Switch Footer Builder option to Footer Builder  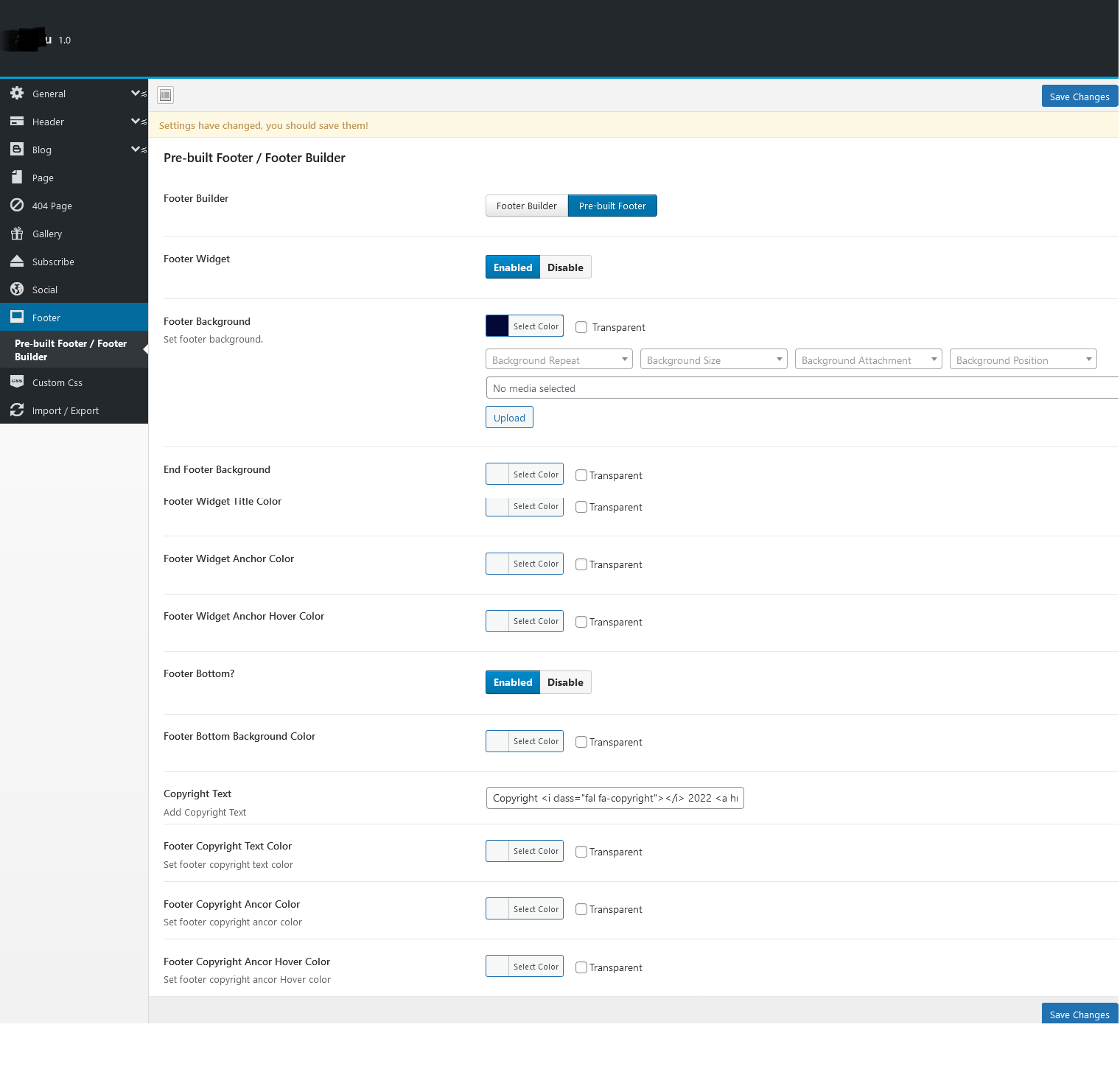pyautogui.click(x=527, y=206)
